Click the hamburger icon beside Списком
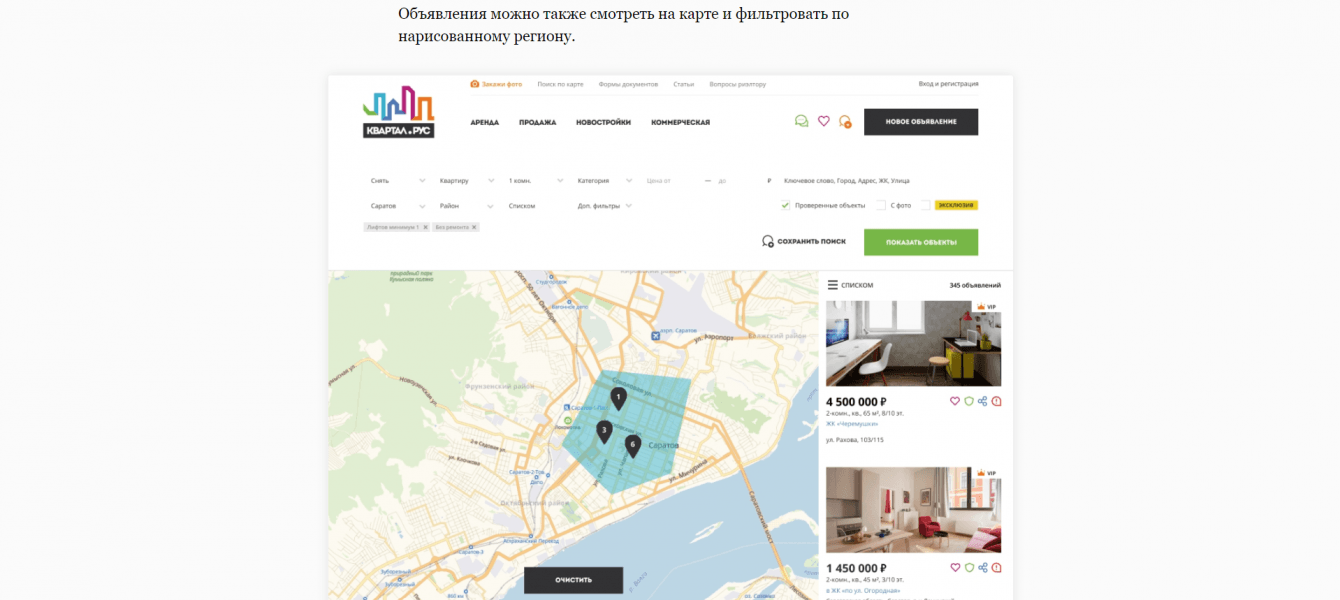This screenshot has height=600, width=1340. [832, 285]
